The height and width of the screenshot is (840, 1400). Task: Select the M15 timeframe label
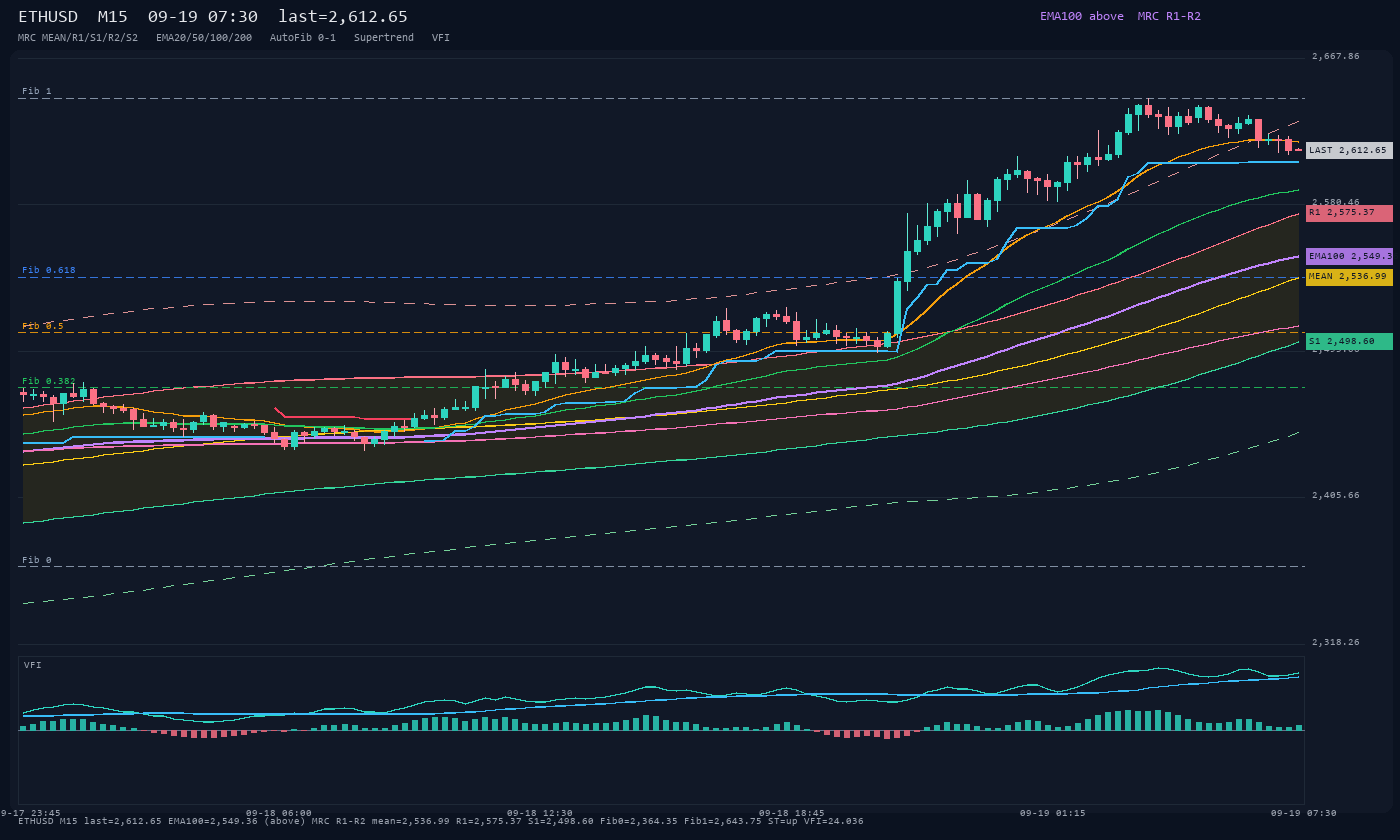click(112, 17)
